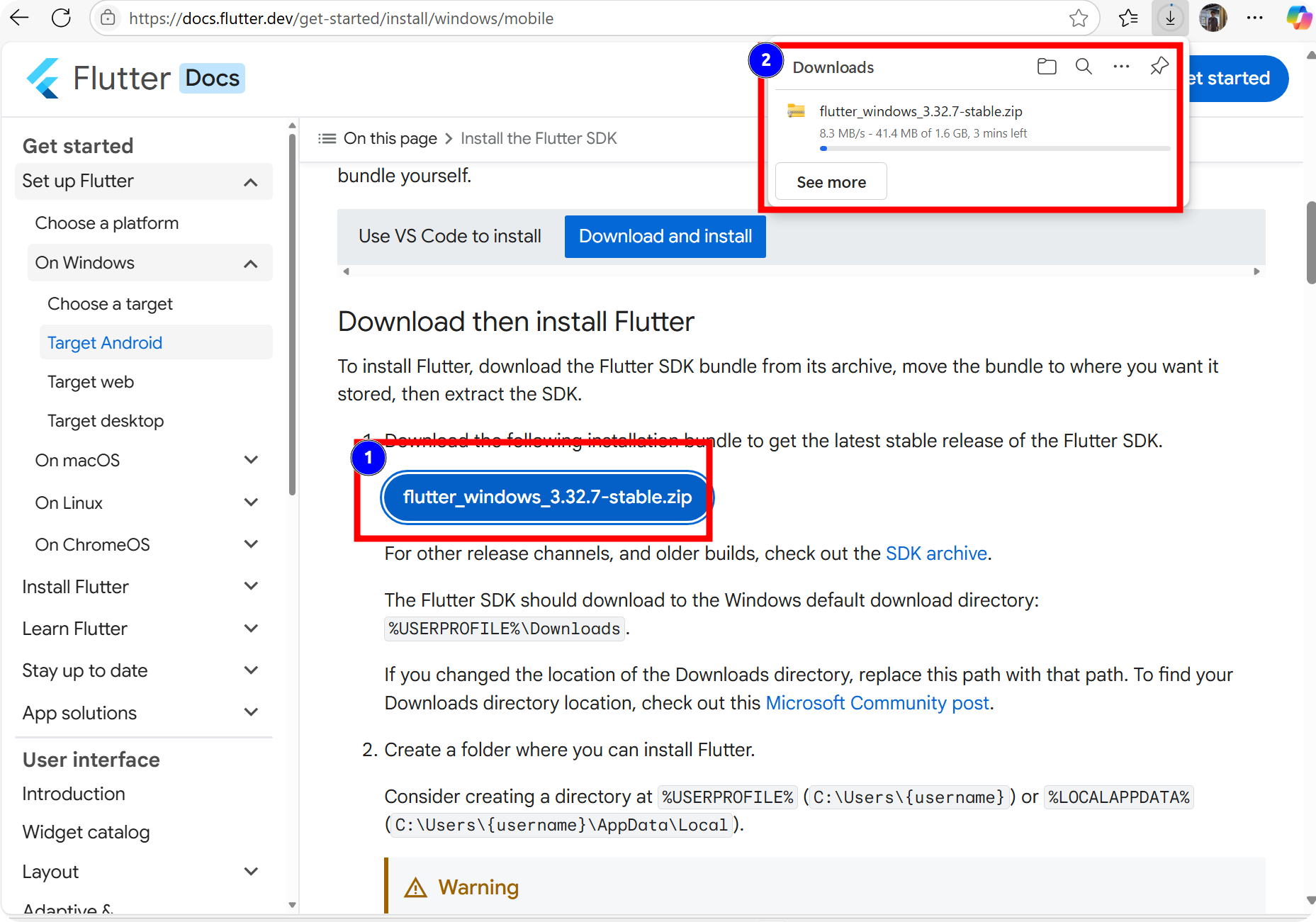Reload the page with the refresh icon

click(x=62, y=18)
